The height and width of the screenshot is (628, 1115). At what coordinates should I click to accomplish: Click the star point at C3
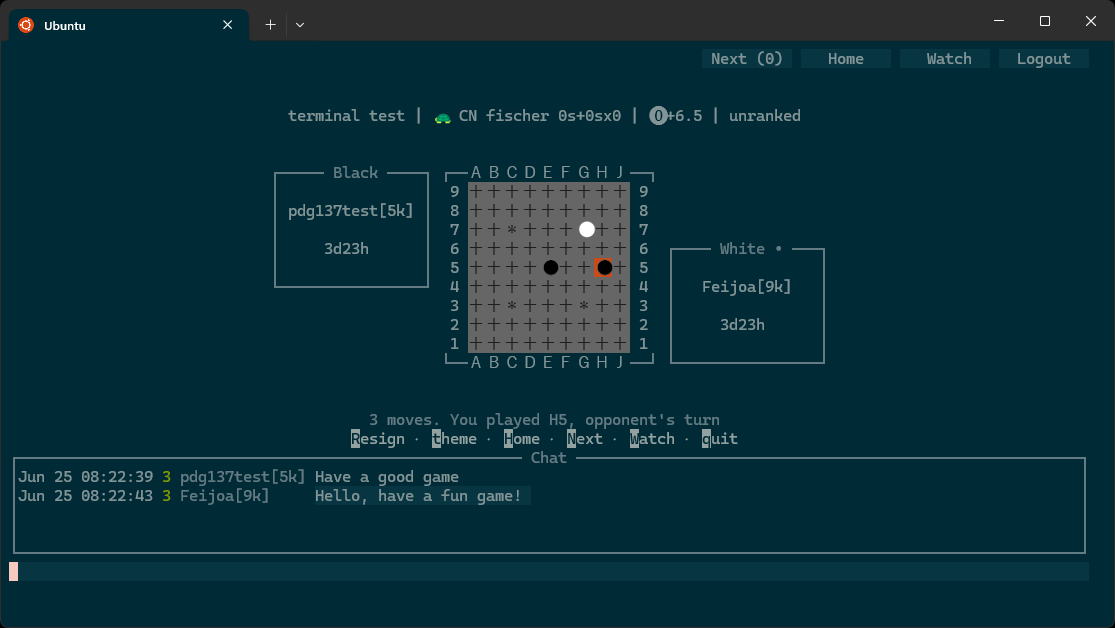(x=512, y=306)
